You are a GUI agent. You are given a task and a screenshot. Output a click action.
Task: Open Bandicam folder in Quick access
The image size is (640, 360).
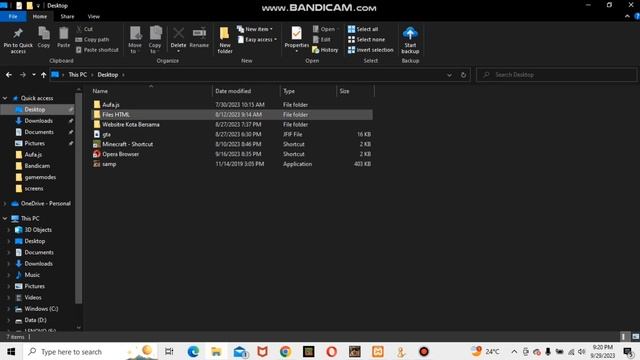coord(37,166)
